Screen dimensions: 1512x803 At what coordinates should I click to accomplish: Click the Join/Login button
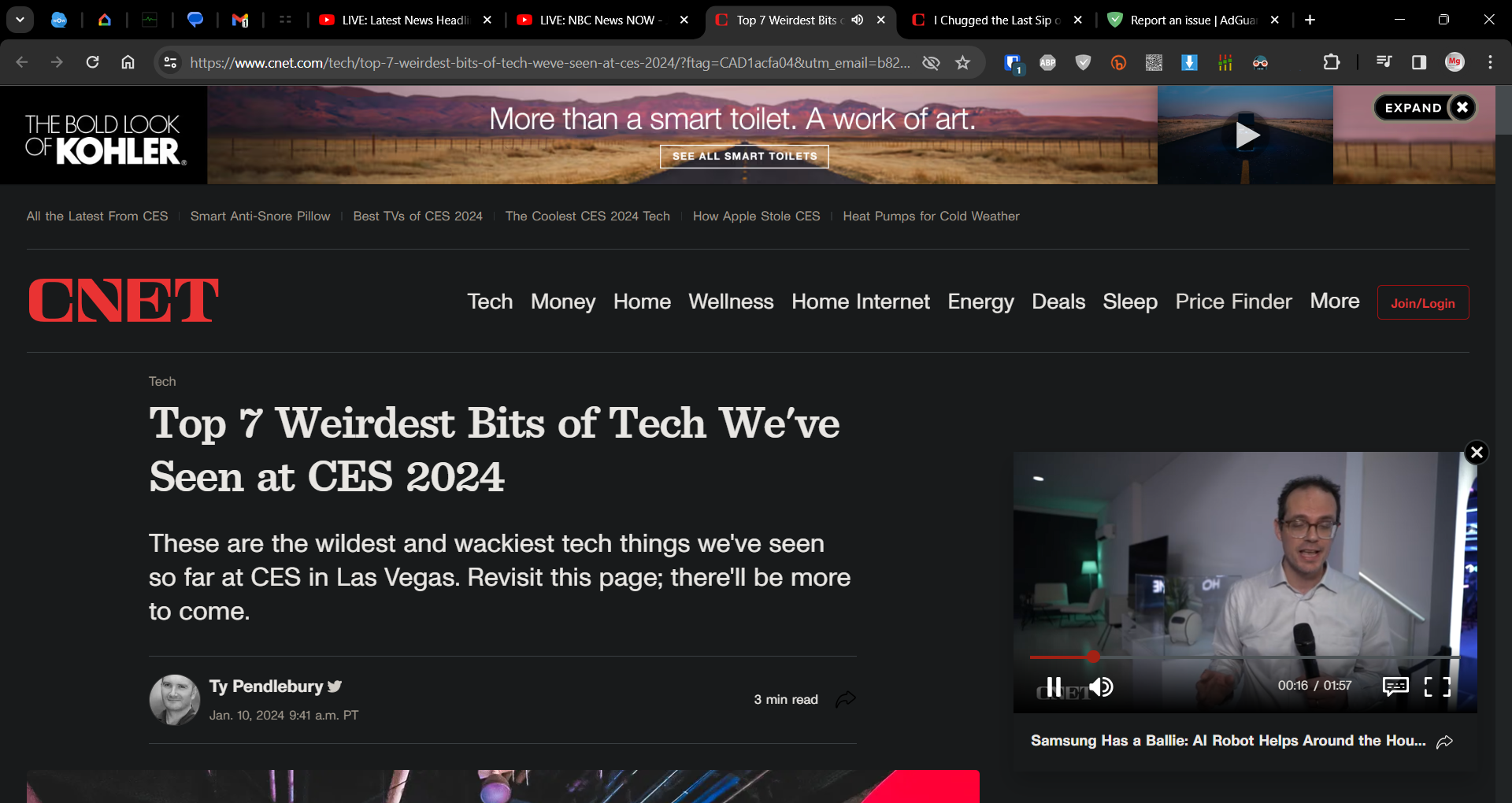(1423, 302)
